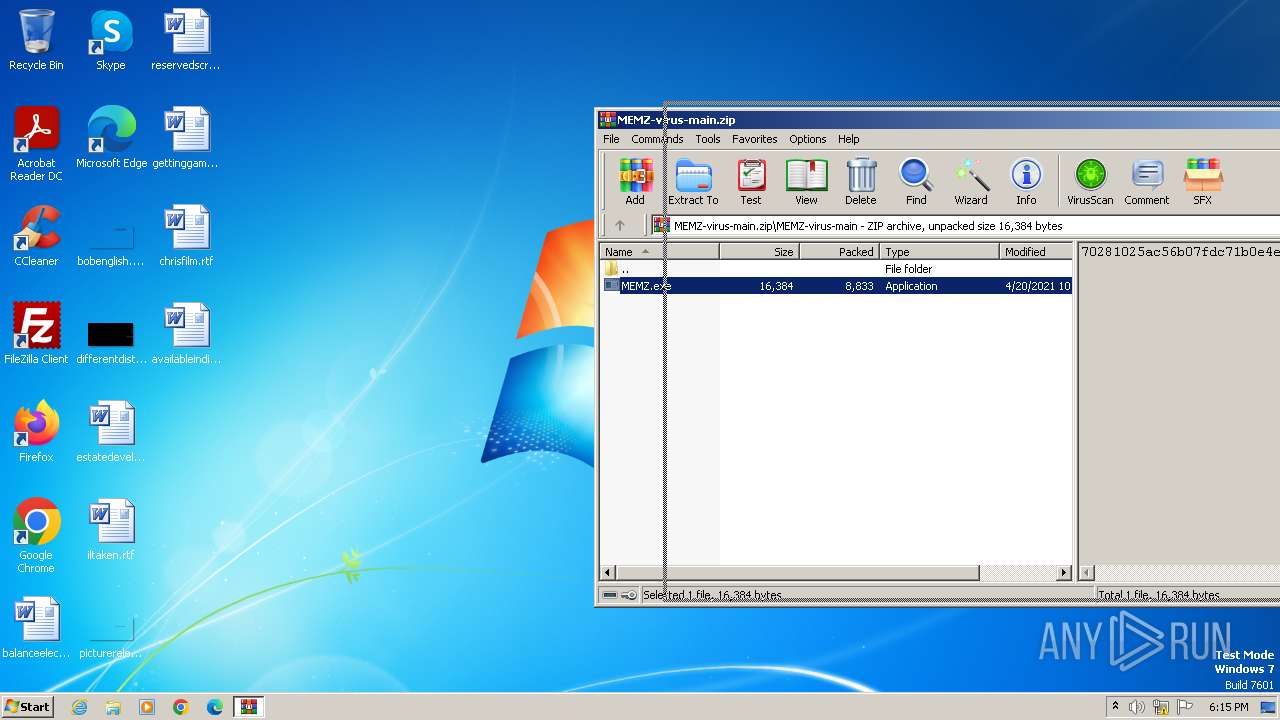Click the file list scroll right arrow
This screenshot has width=1280, height=720.
click(1064, 573)
